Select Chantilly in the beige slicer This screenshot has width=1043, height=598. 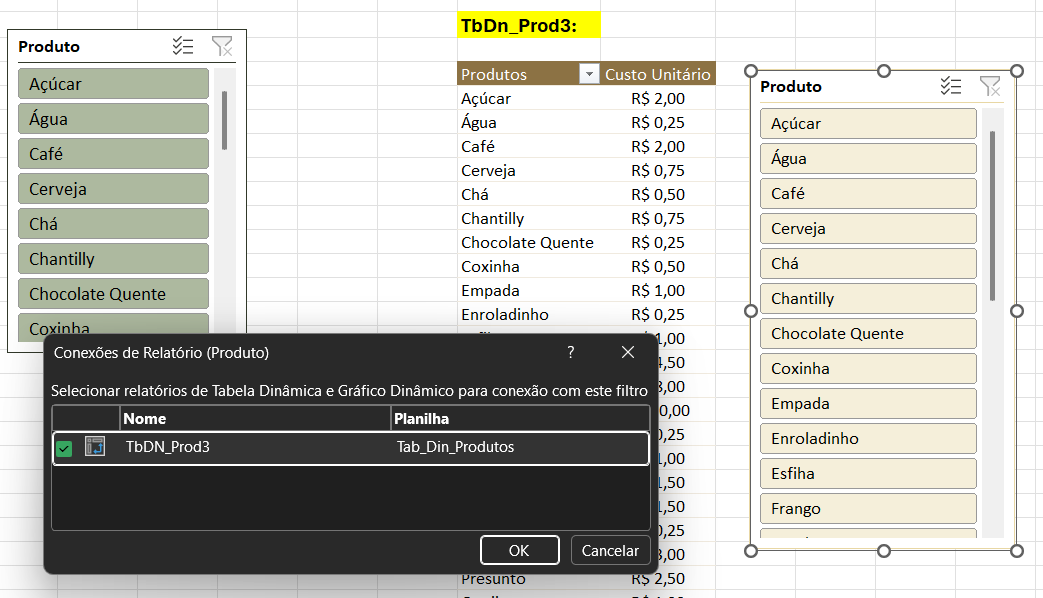pyautogui.click(x=868, y=299)
